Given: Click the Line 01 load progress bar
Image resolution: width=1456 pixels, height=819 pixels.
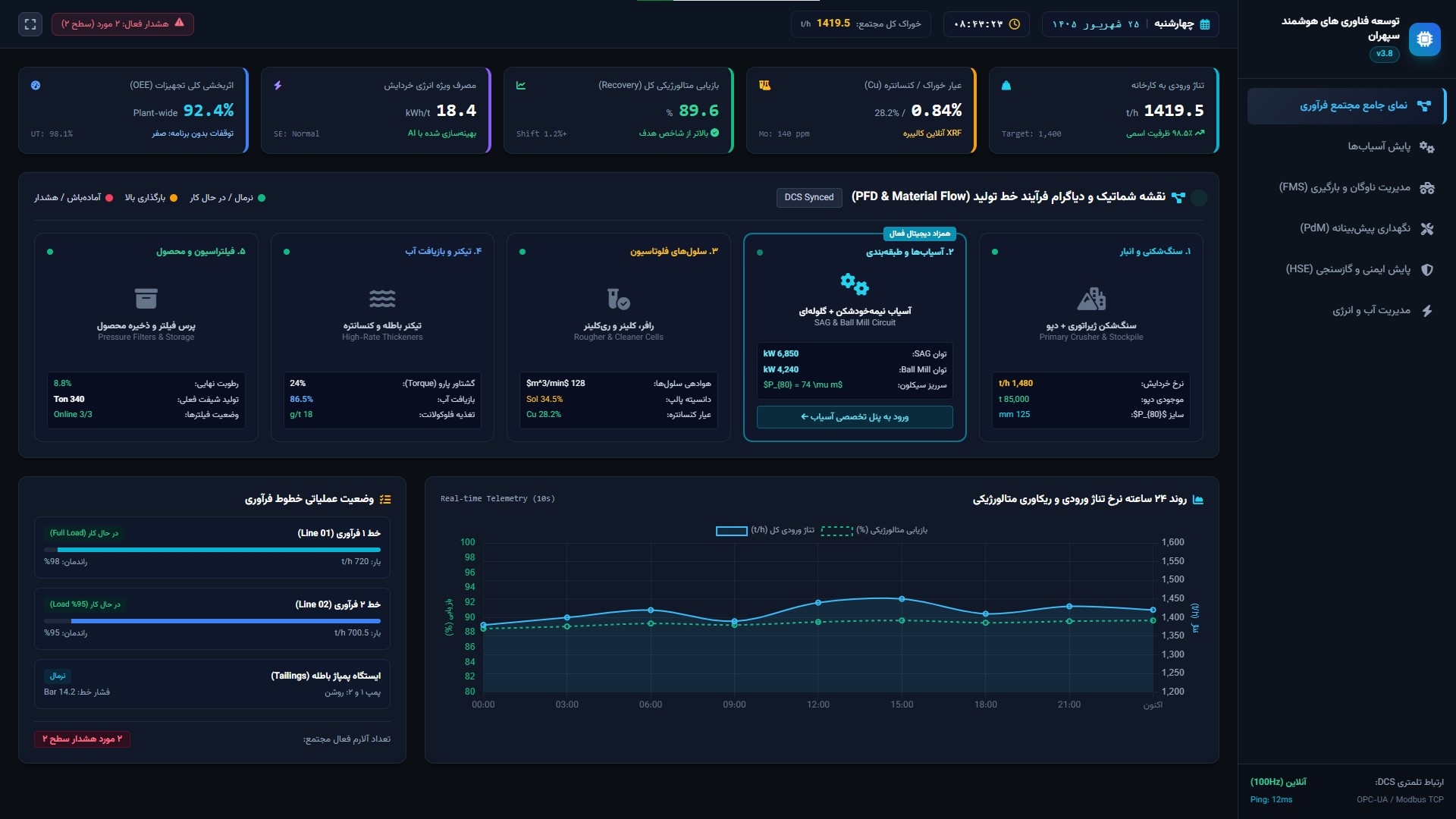Looking at the screenshot, I should coord(212,550).
